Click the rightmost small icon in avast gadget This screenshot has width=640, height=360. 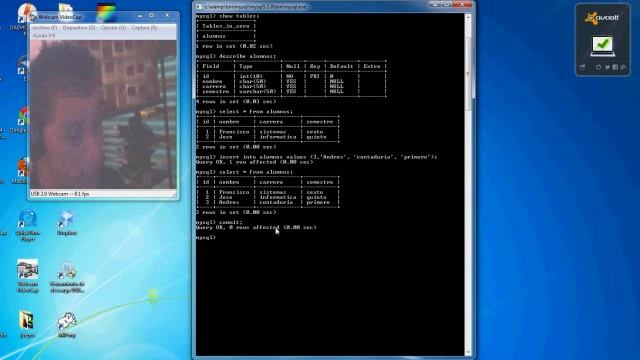pyautogui.click(x=623, y=67)
